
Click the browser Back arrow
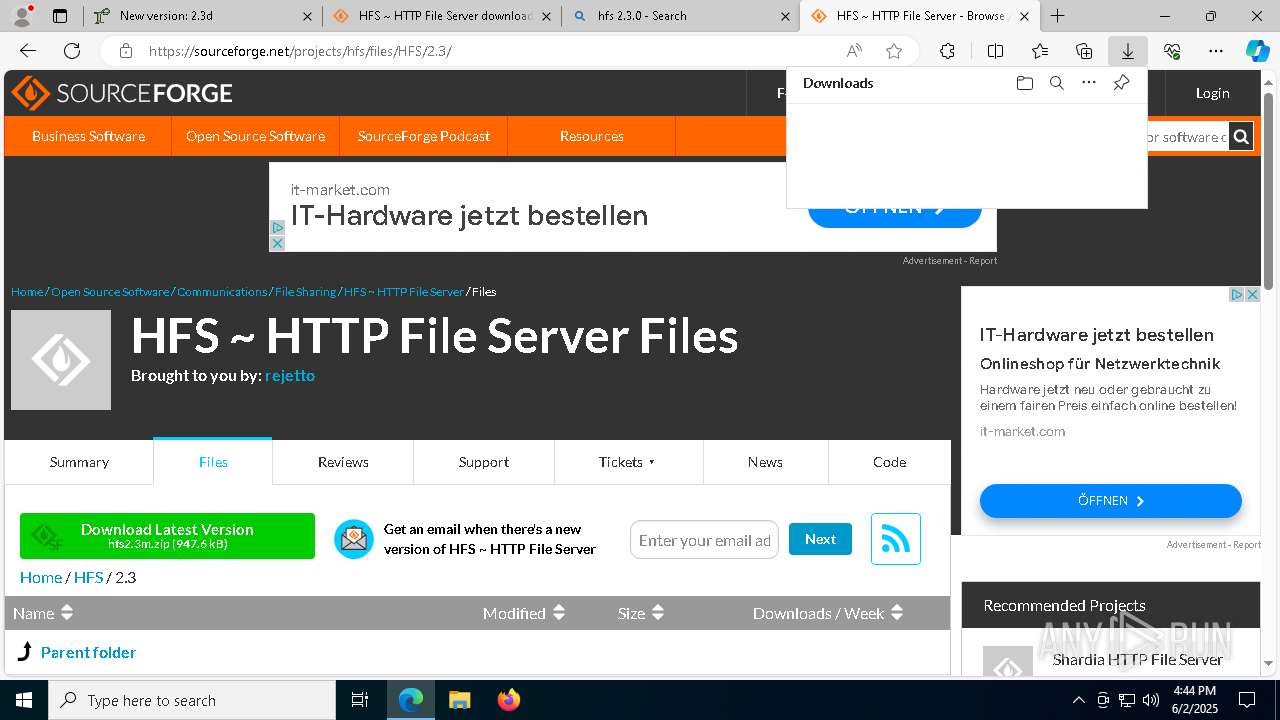point(28,51)
